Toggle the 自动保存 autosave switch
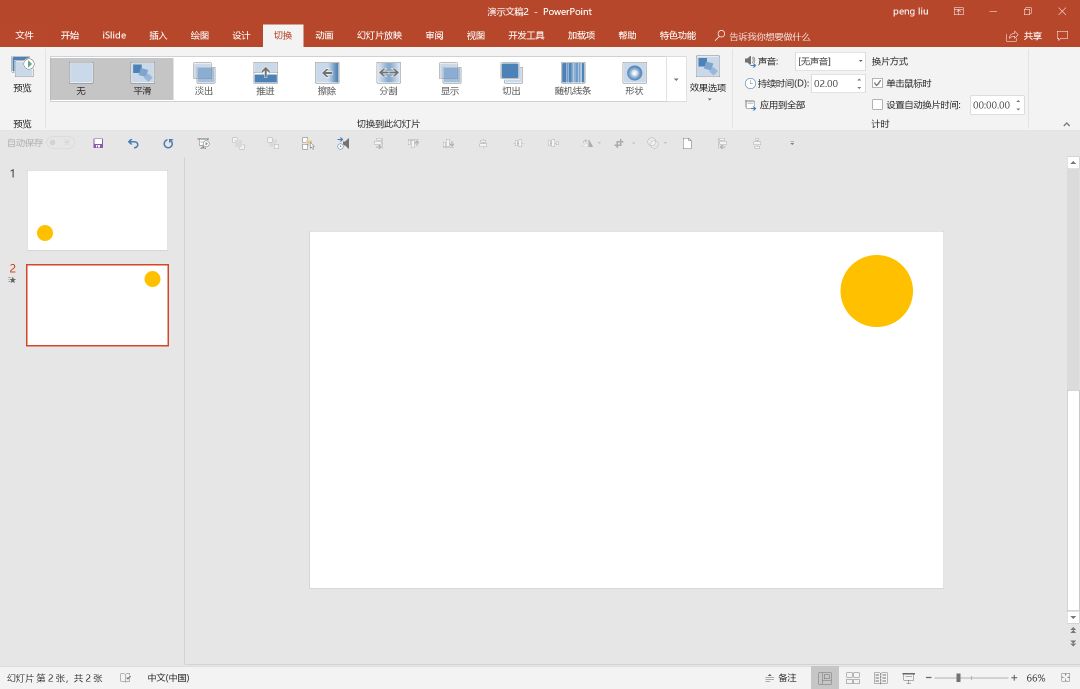The height and width of the screenshot is (689, 1080). (60, 143)
